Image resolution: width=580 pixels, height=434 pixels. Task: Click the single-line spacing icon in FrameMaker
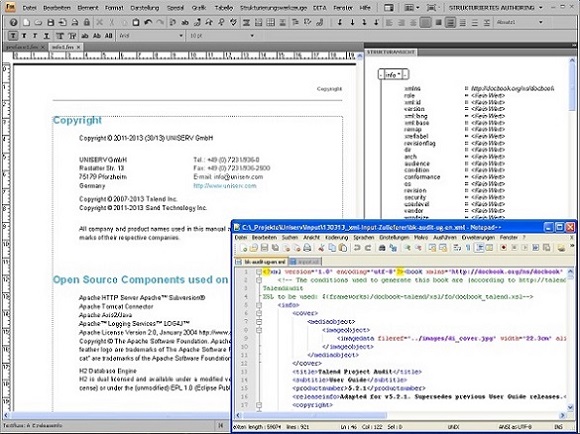450,23
